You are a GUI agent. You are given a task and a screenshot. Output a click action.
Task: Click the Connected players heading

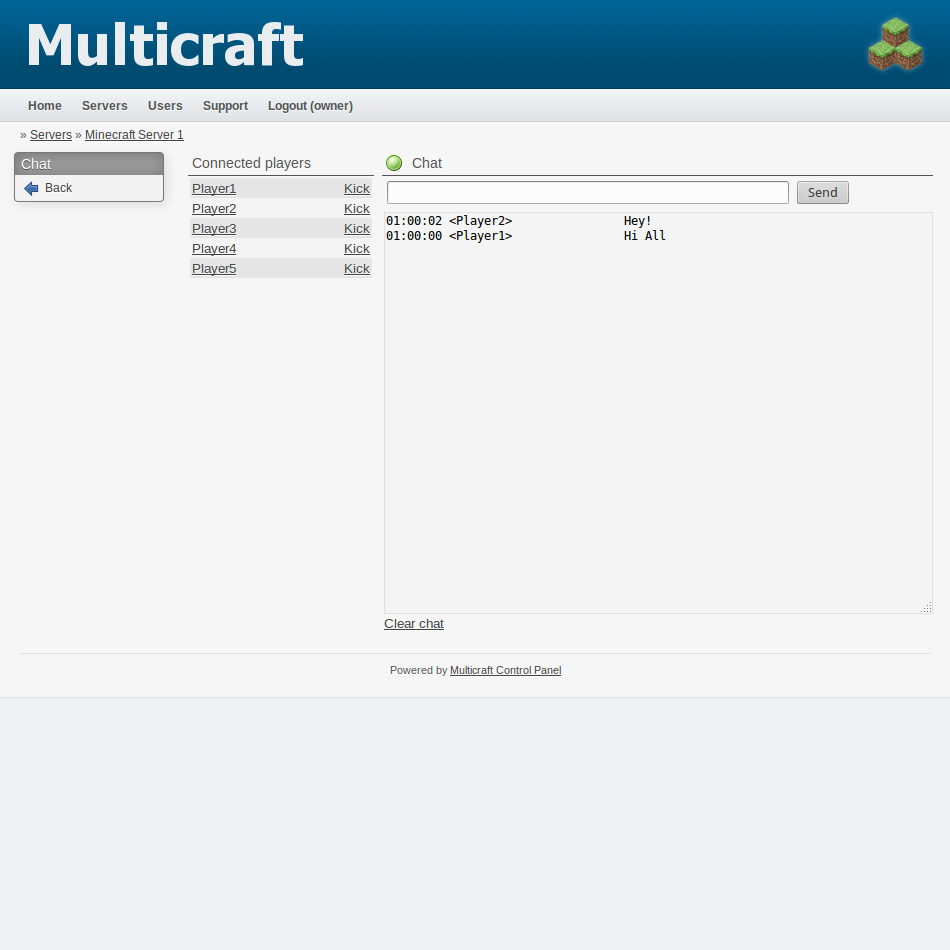(x=251, y=163)
